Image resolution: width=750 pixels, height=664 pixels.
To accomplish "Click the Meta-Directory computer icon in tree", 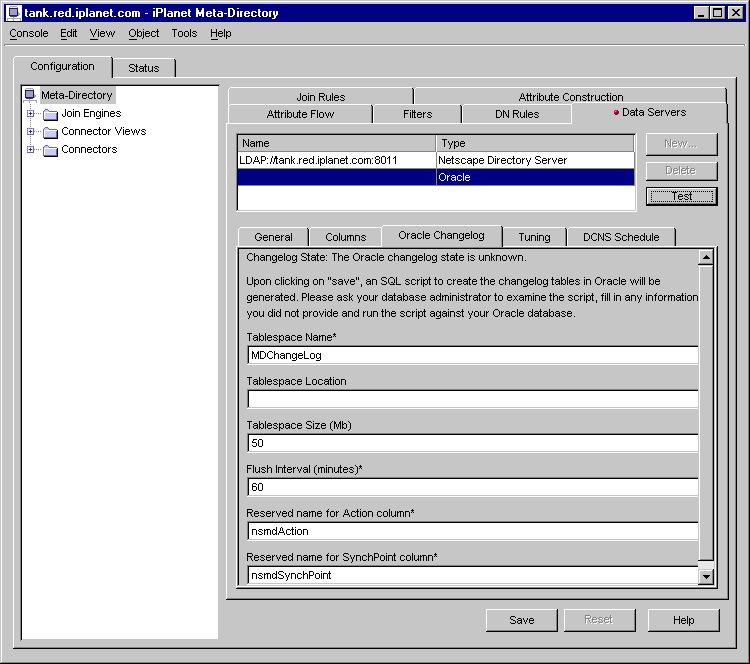I will [30, 95].
